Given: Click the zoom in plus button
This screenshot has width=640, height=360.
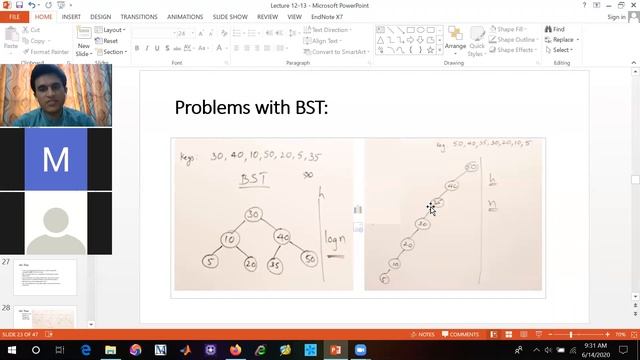Looking at the screenshot, I should pos(607,334).
